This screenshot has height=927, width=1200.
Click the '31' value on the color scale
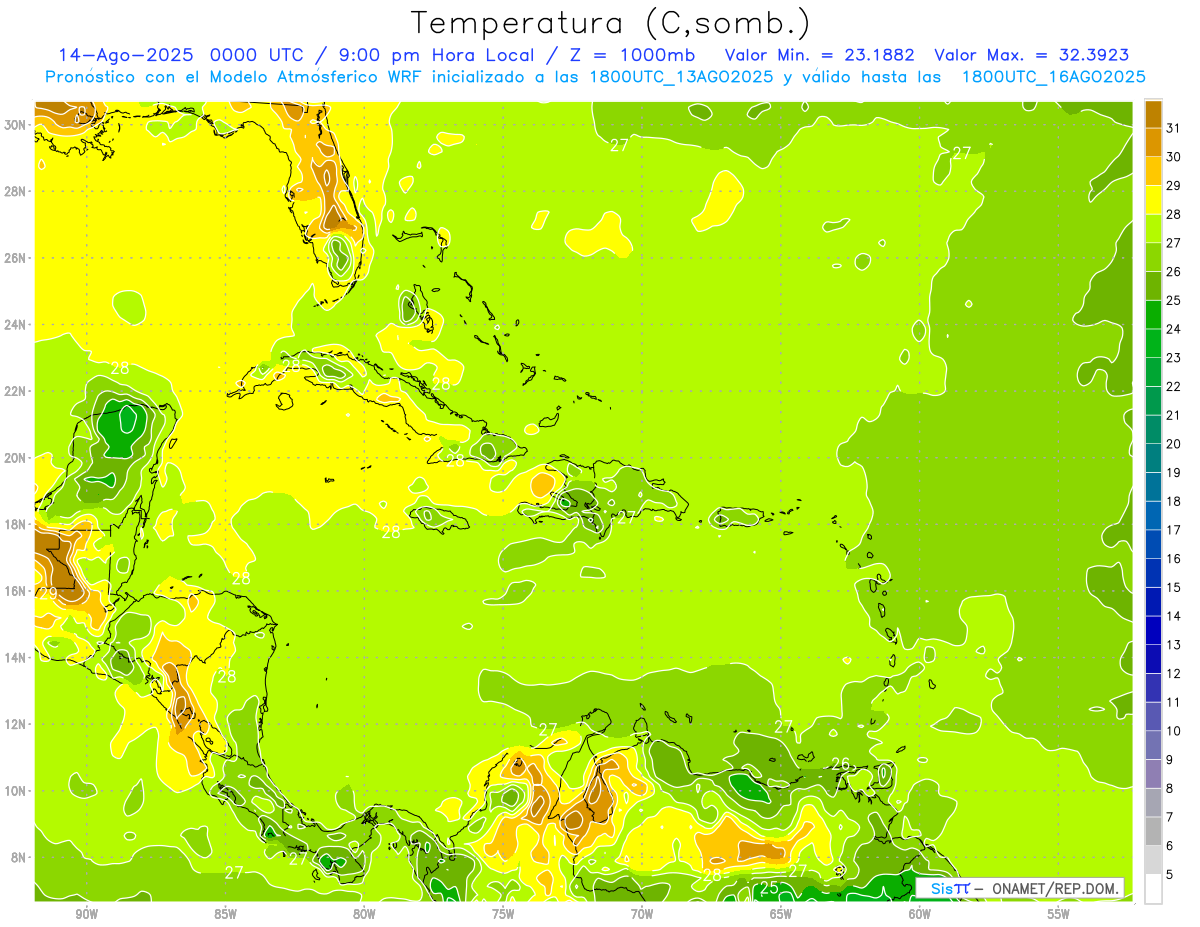1173,128
